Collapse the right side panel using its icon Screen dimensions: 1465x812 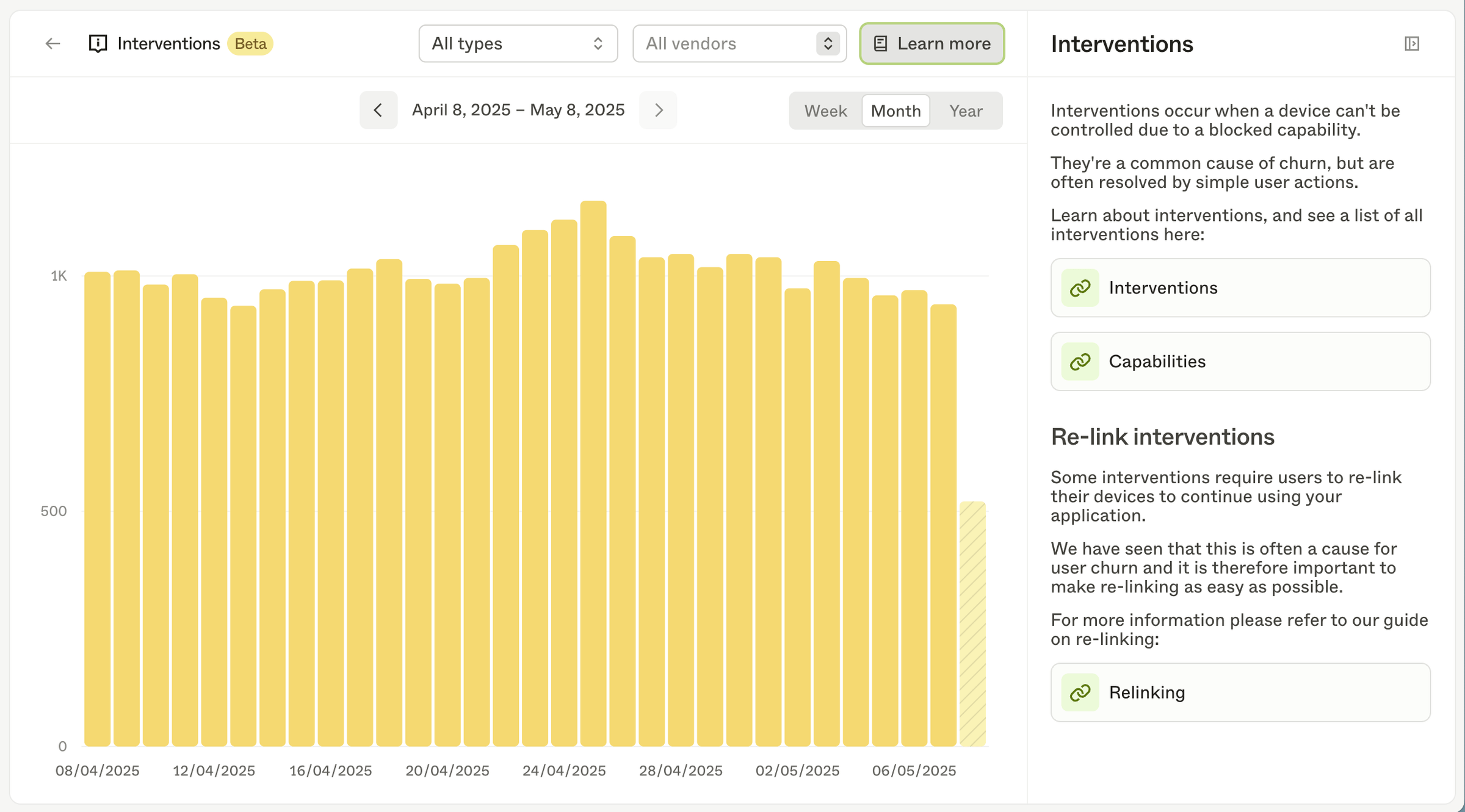click(1412, 43)
